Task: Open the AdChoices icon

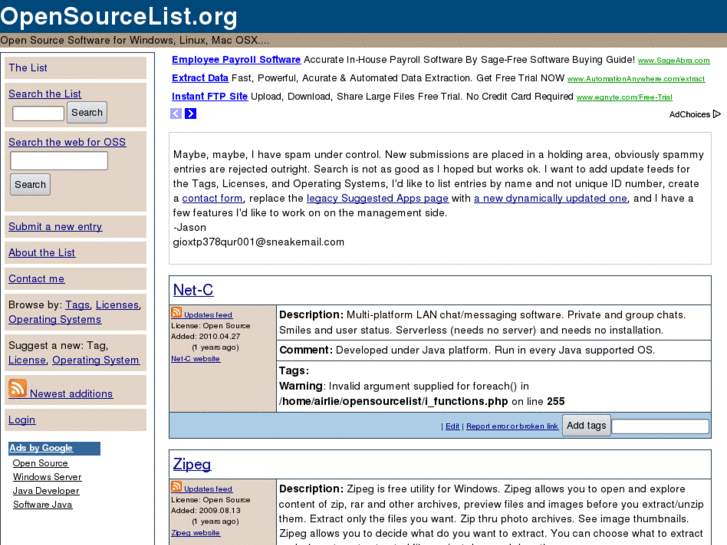Action: point(717,114)
